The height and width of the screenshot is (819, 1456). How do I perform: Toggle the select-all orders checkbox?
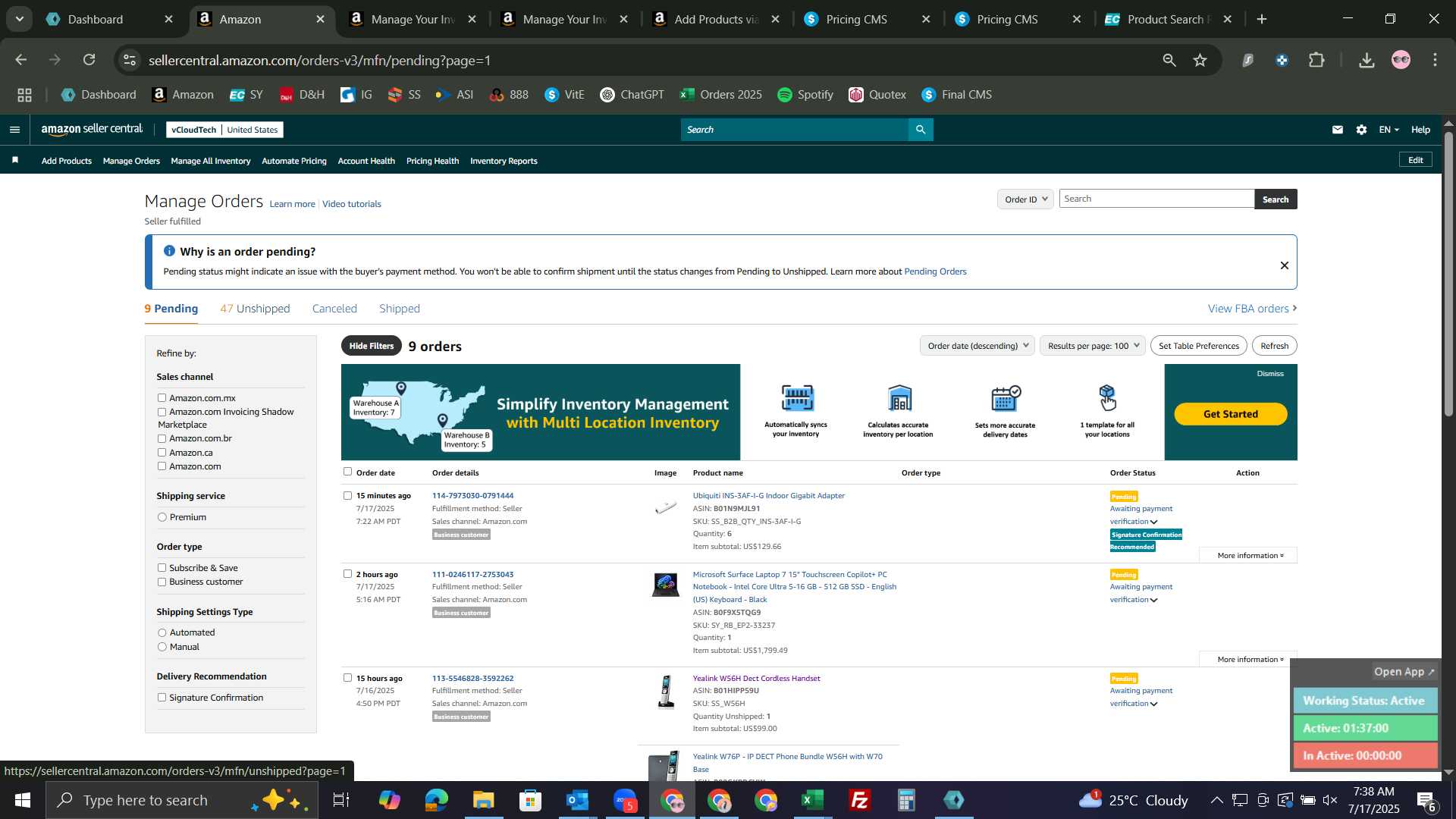click(x=347, y=472)
